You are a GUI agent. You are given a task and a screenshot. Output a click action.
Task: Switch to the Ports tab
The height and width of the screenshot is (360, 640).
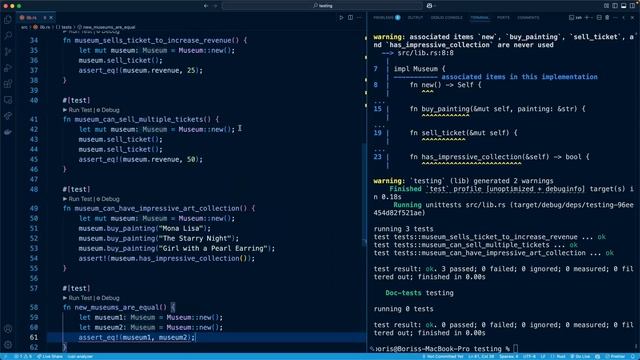(x=503, y=18)
